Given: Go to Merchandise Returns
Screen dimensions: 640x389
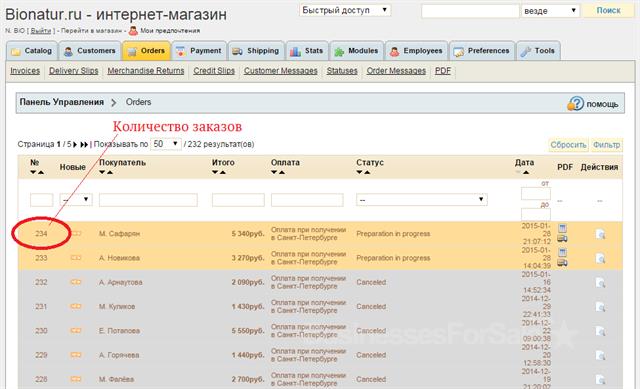Looking at the screenshot, I should tap(146, 71).
